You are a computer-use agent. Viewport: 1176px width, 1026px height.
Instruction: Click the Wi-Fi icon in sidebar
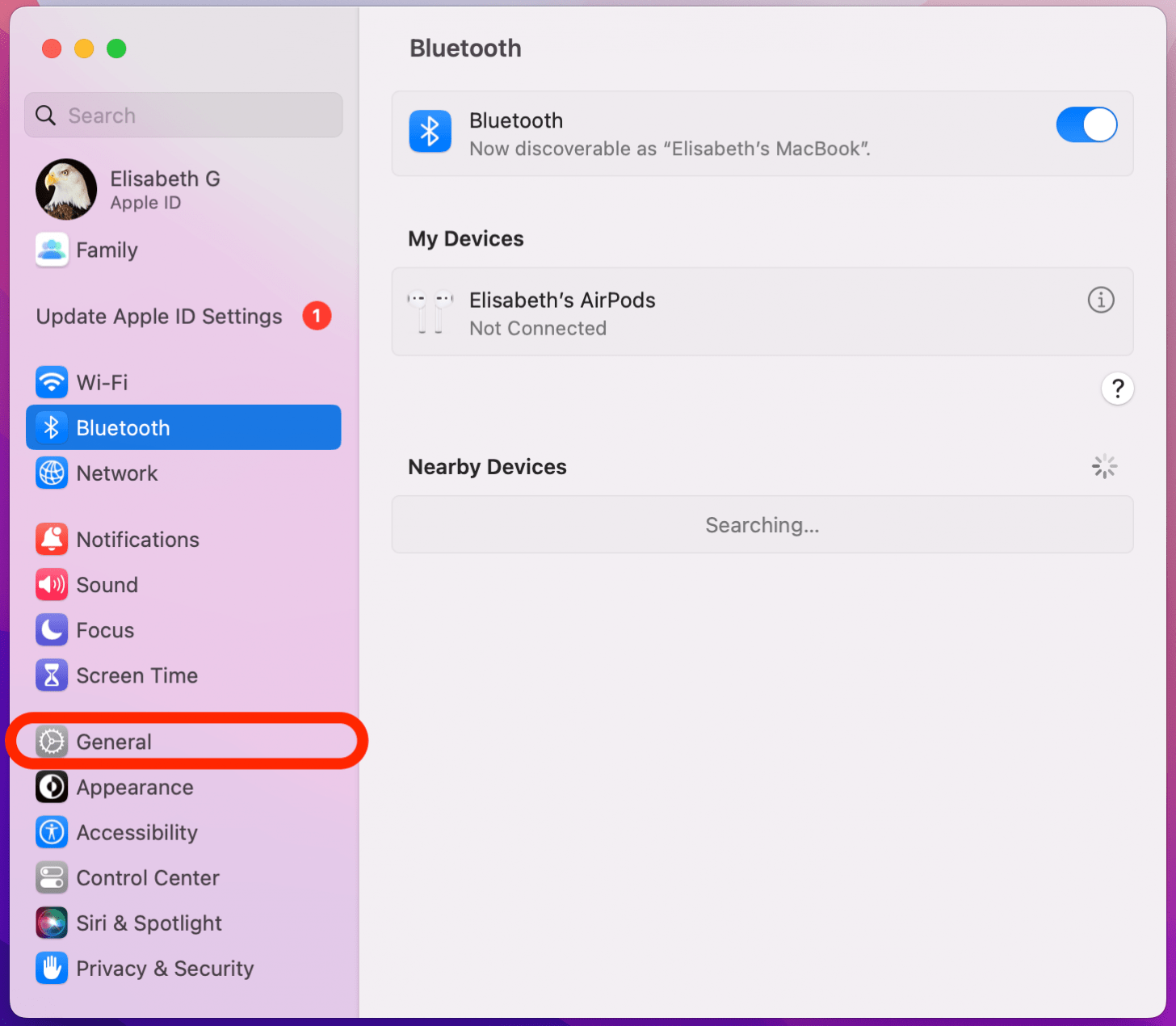point(52,382)
